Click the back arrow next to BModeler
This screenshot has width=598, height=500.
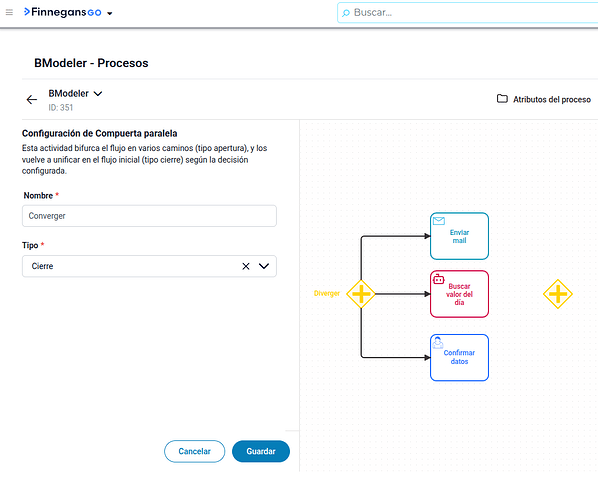coord(32,100)
